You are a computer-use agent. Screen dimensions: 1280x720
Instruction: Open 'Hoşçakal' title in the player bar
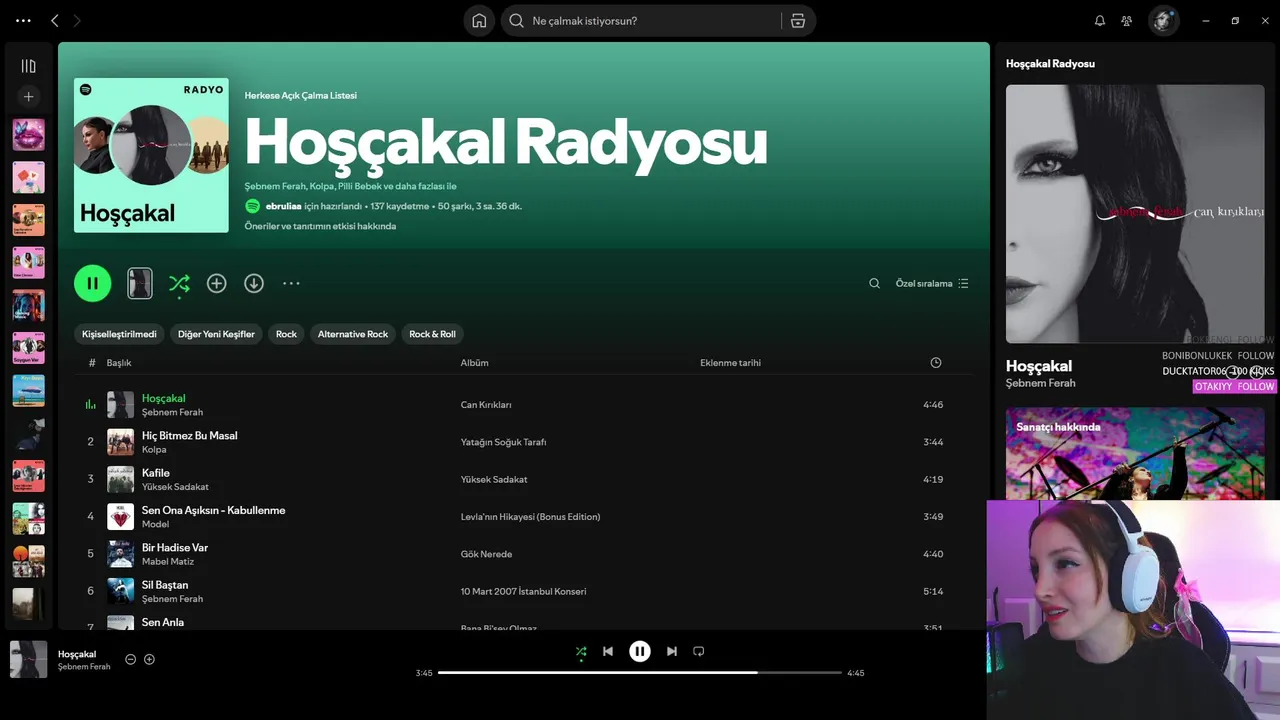[77, 654]
